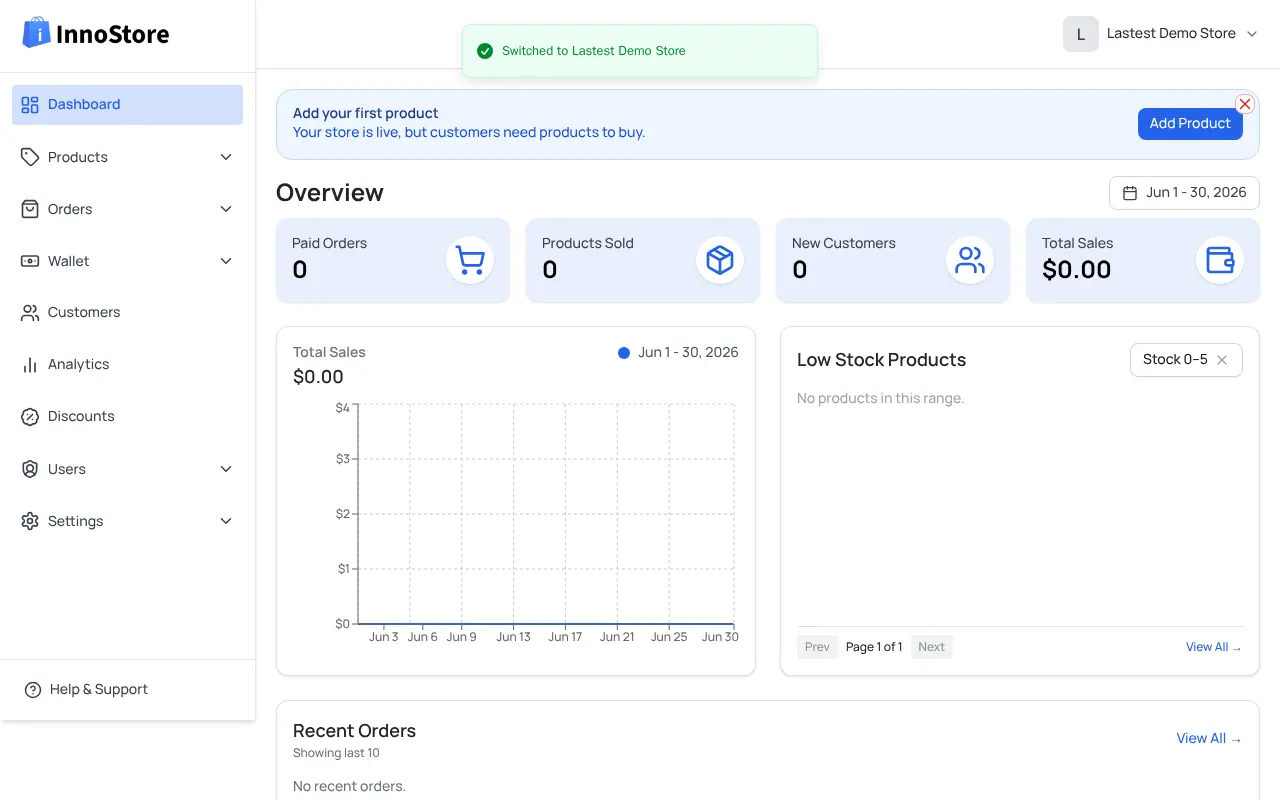Click the InnoStore shopping bag logo
This screenshot has height=800, width=1280.
click(37, 33)
